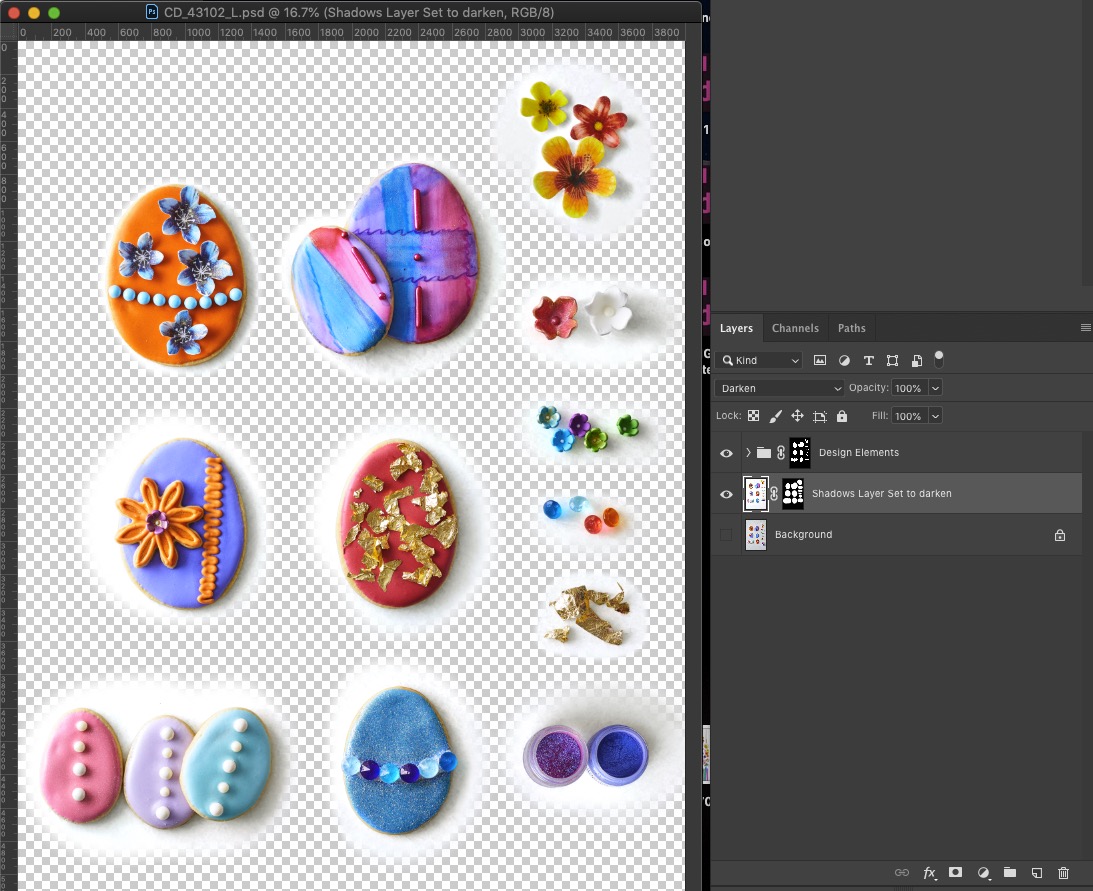Click the Background layer thumbnail
Image resolution: width=1093 pixels, height=891 pixels.
[x=755, y=534]
